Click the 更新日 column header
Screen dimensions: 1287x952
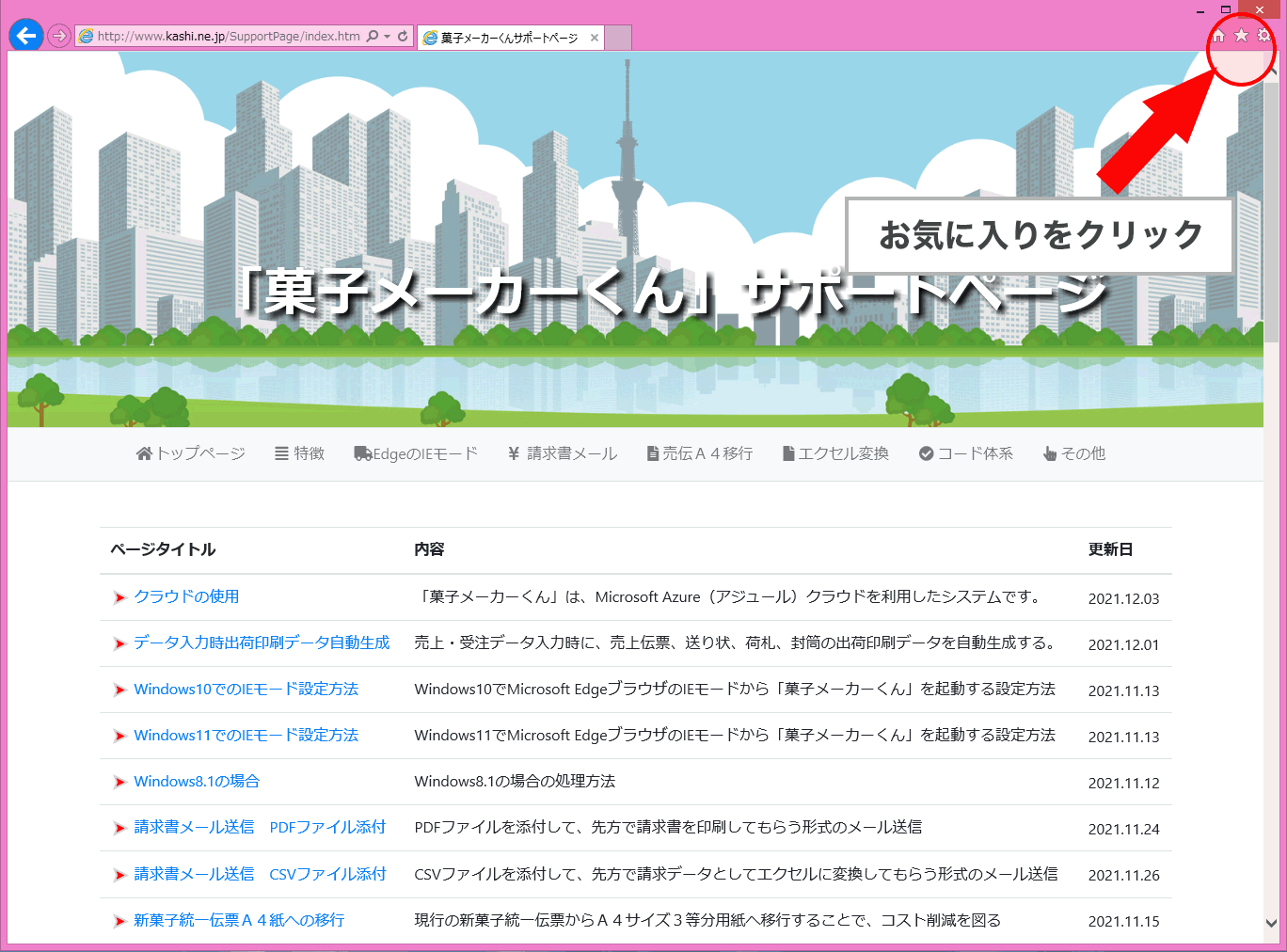coord(1110,549)
